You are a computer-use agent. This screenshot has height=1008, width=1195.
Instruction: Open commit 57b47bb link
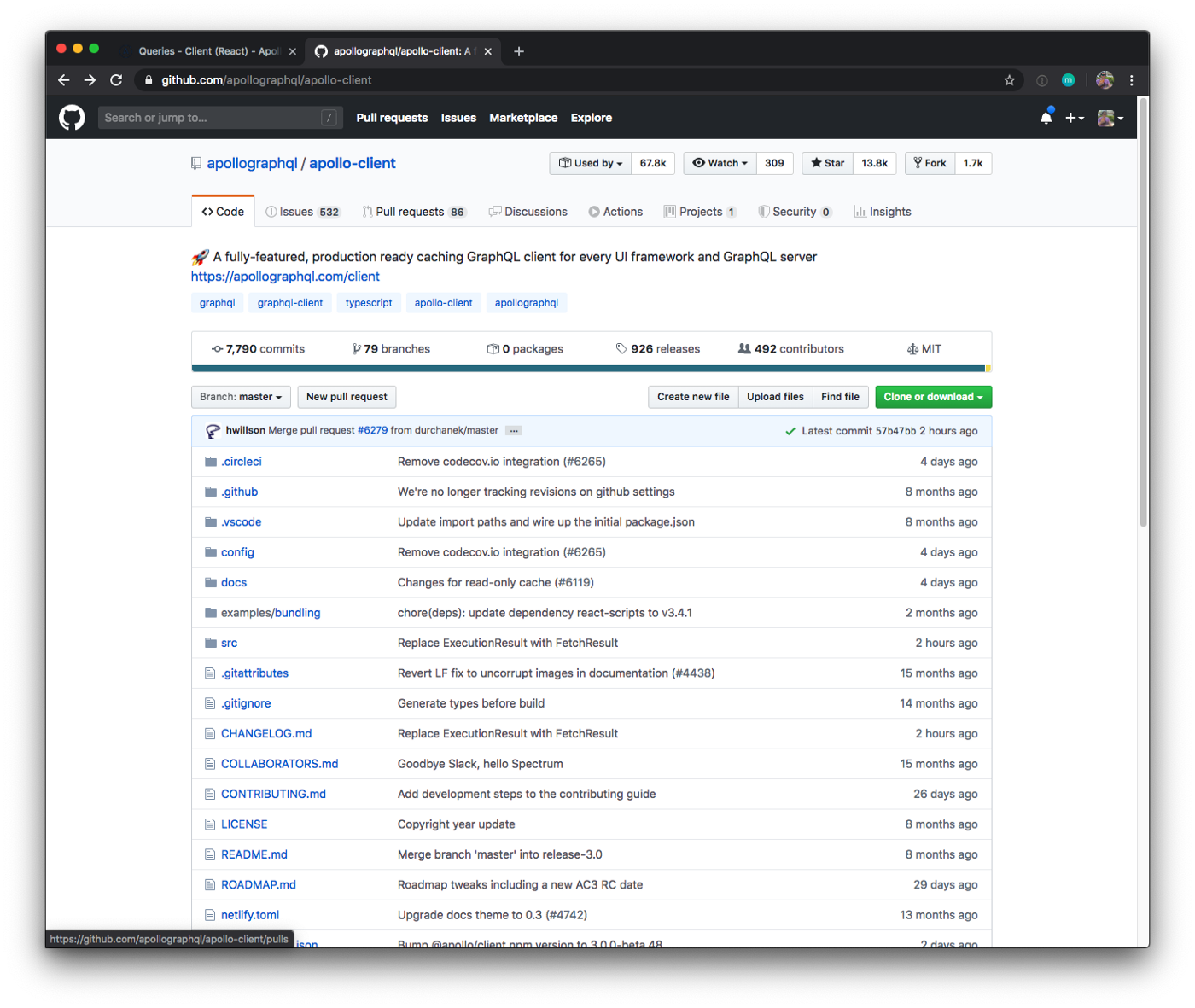click(x=895, y=431)
